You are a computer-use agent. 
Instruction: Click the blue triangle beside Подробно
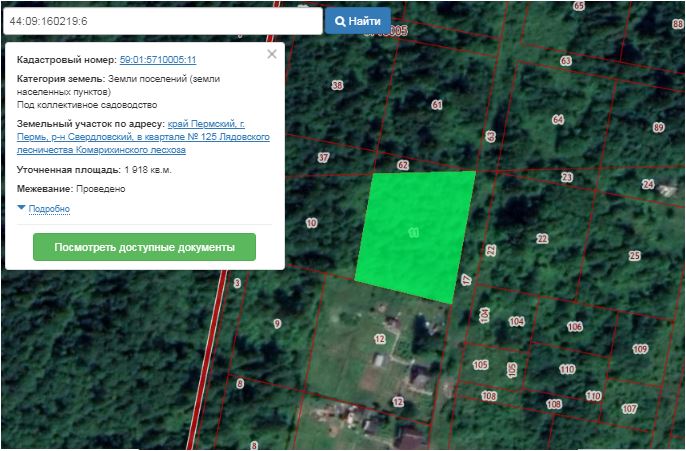[x=21, y=207]
